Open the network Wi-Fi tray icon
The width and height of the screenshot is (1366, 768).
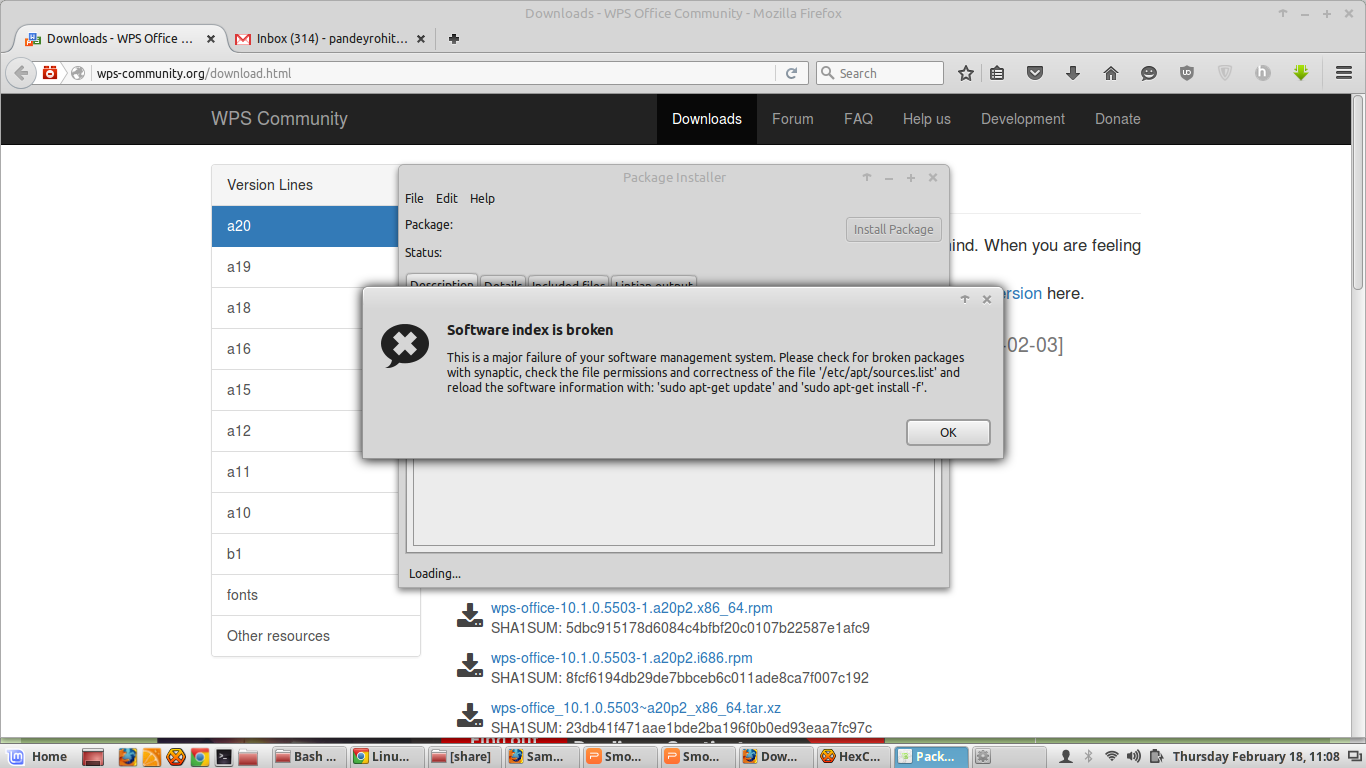click(1112, 756)
